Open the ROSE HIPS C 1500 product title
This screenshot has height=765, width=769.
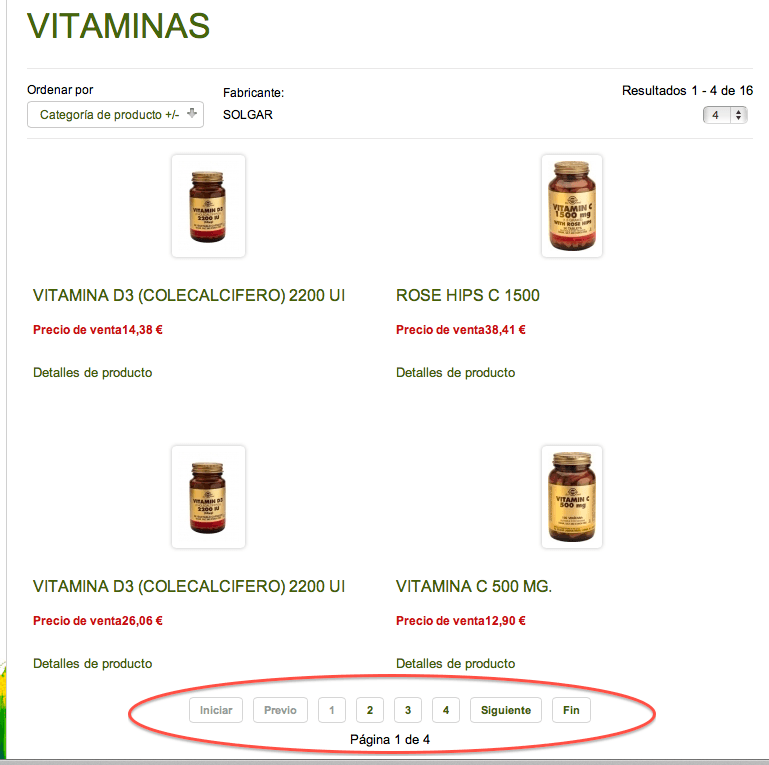[468, 295]
